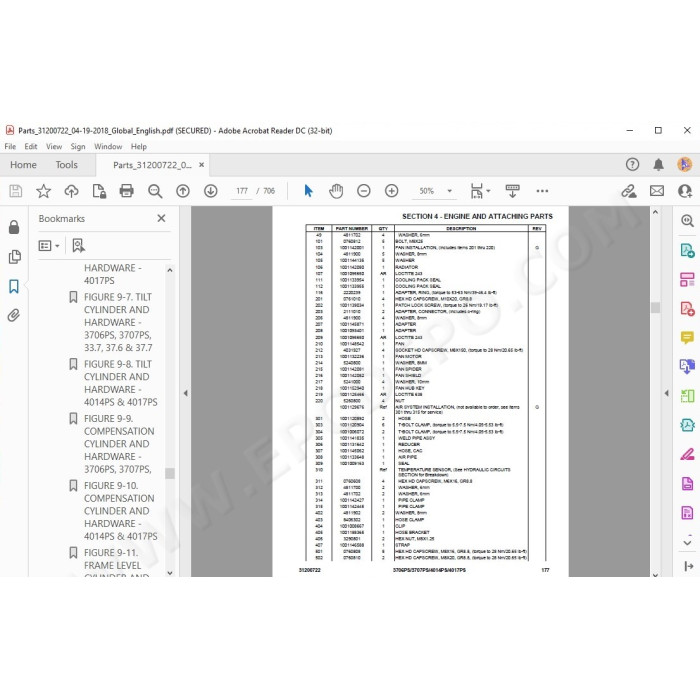
Task: Open the Organize Pages tool
Action: pos(687,279)
